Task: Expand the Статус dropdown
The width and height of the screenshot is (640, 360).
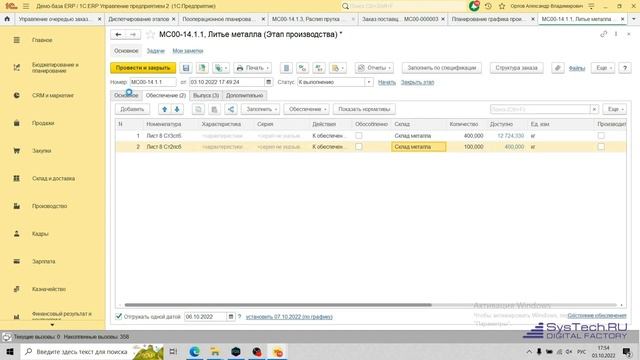Action: [369, 82]
